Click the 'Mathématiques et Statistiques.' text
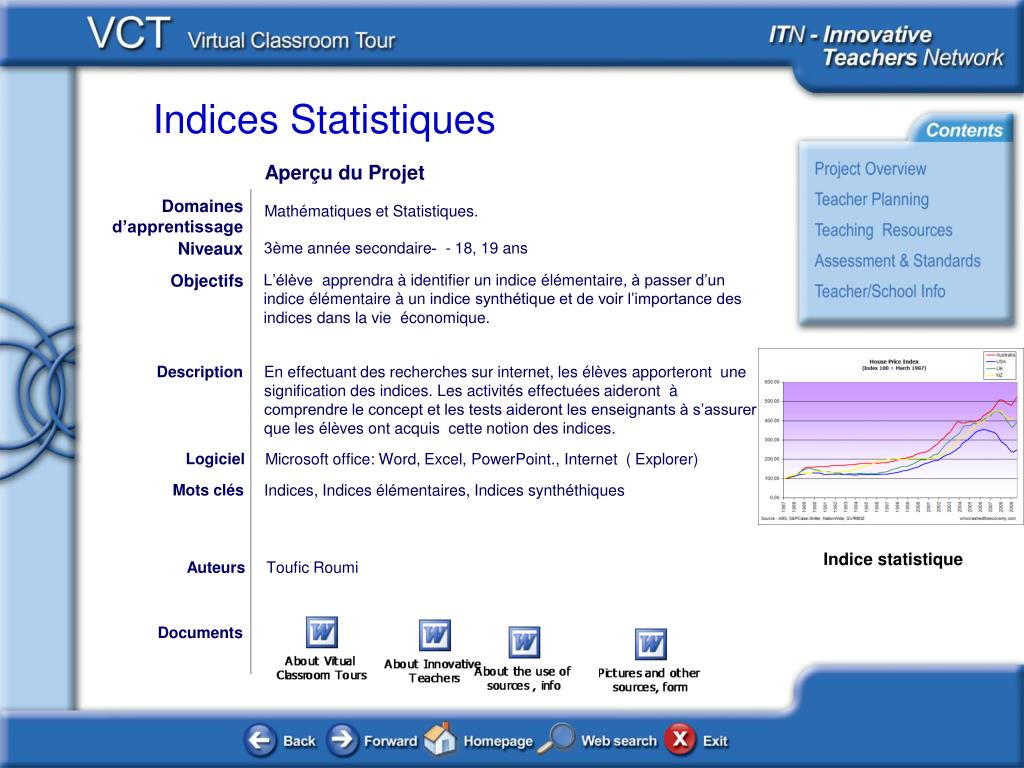 (x=371, y=212)
